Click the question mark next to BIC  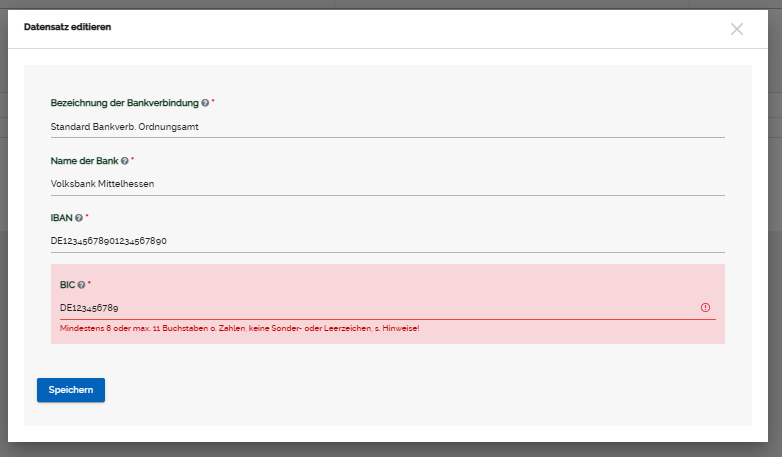[x=81, y=285]
